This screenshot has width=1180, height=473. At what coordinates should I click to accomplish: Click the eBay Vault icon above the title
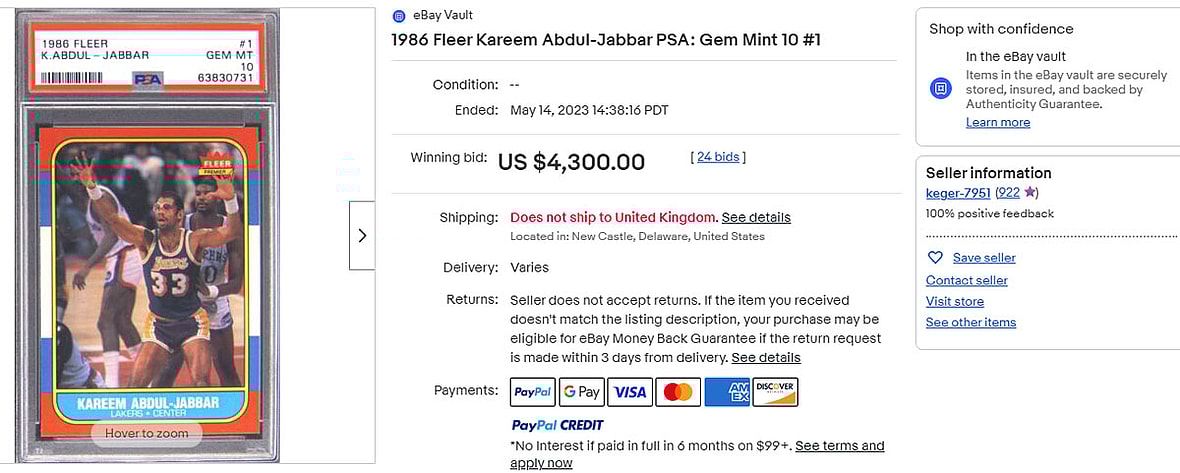coord(399,15)
